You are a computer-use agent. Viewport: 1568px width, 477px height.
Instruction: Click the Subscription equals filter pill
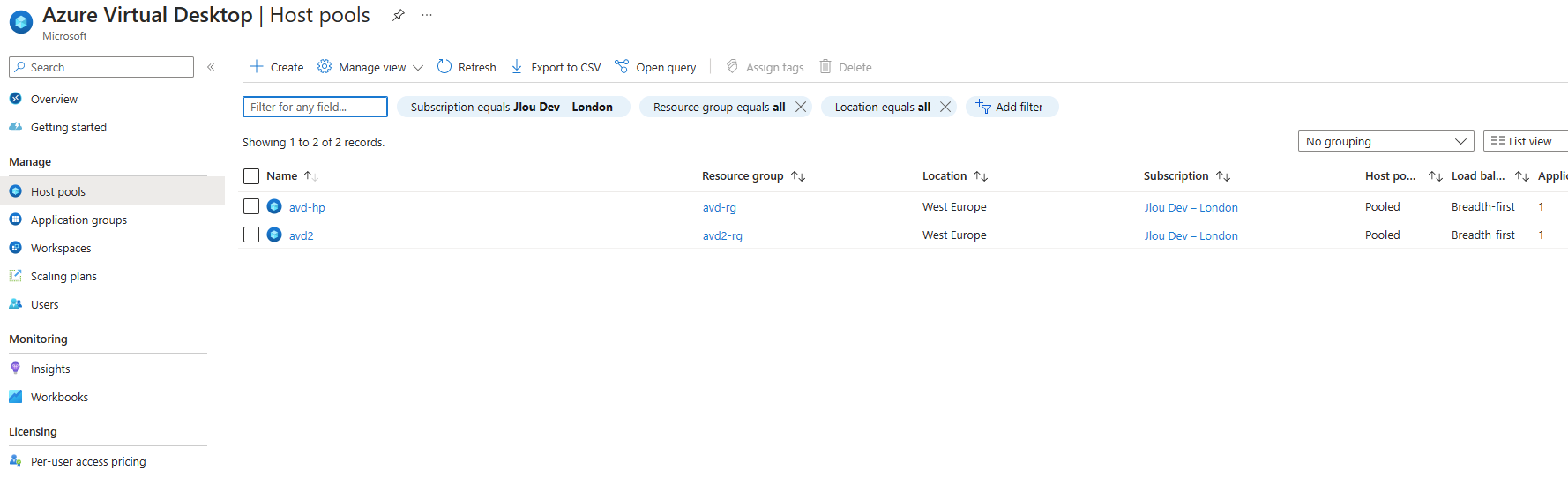click(513, 107)
